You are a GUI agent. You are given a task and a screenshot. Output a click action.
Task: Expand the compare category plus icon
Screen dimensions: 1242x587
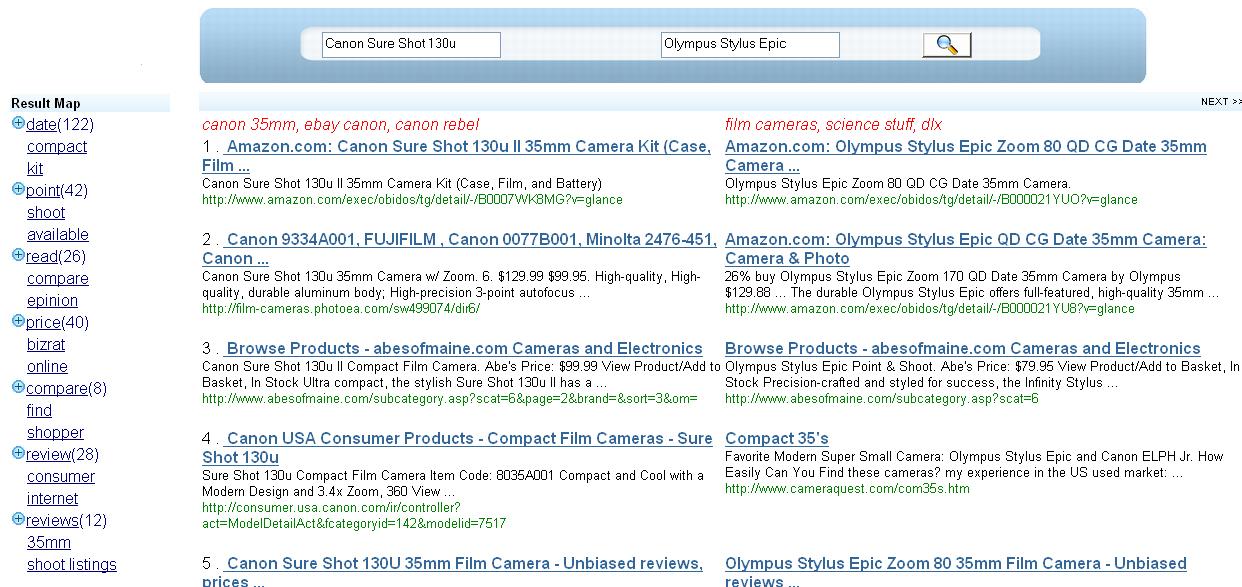(18, 388)
